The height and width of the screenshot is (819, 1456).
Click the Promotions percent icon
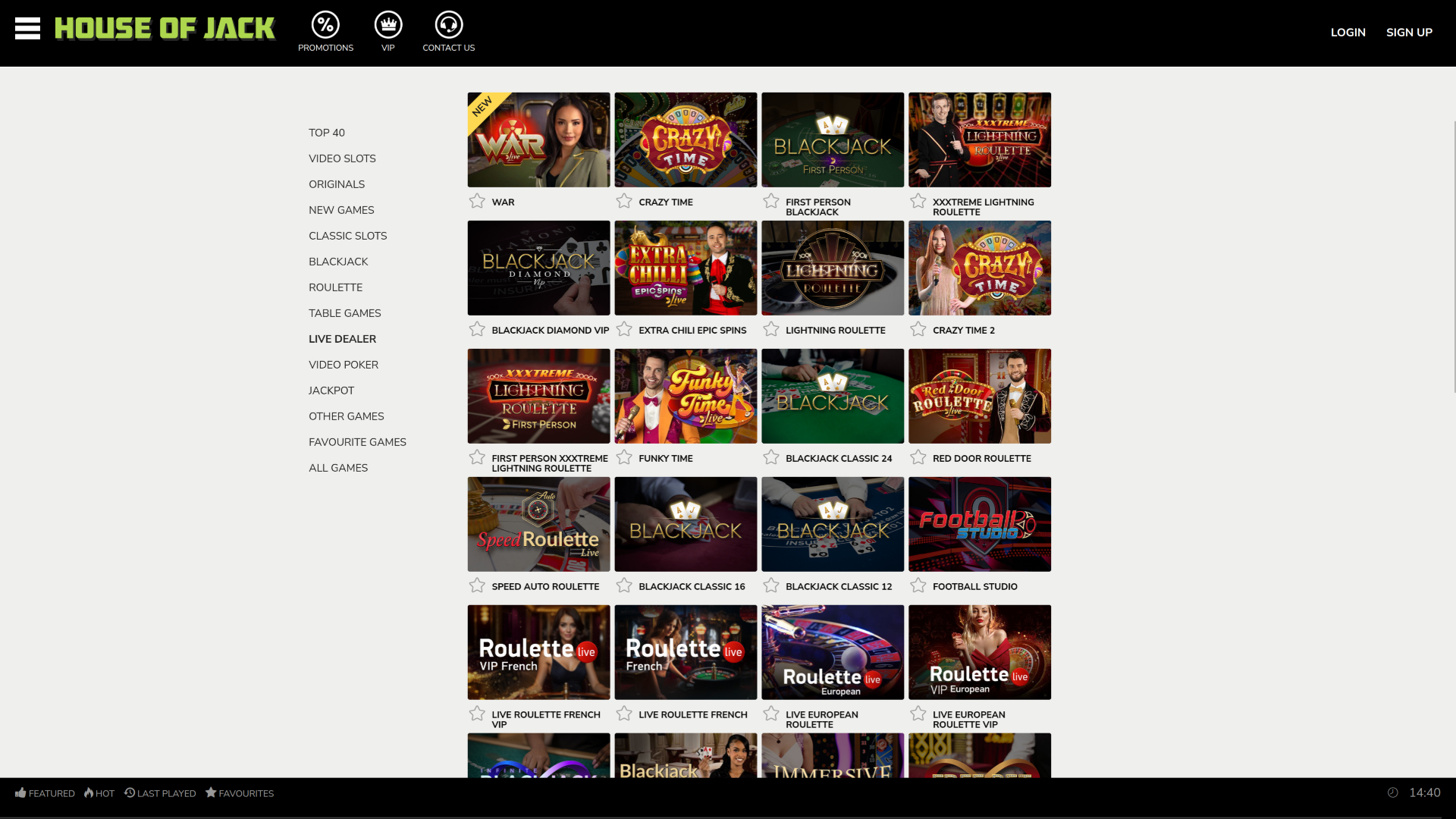pos(325,24)
